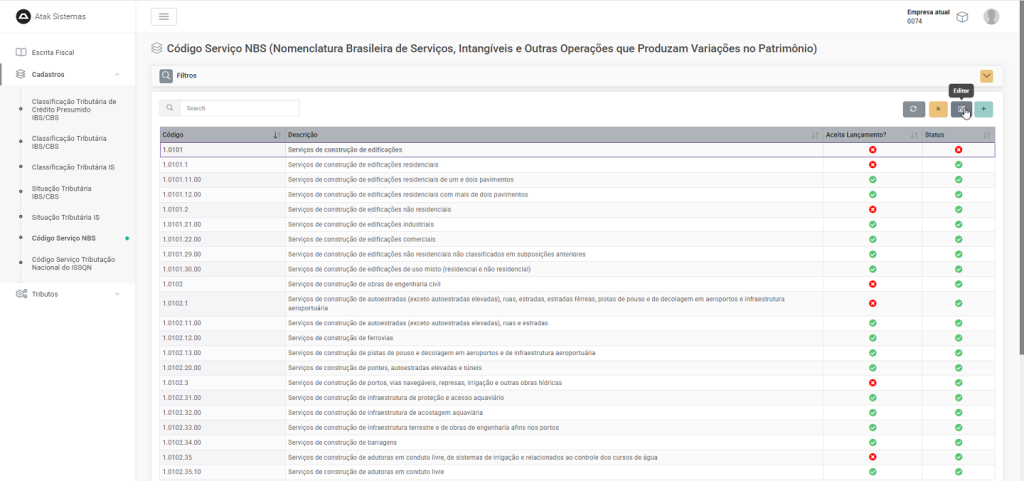Open Código Serviço Tributação Nacional do ISSQN
Viewport: 1024px width, 481px height.
click(73, 263)
